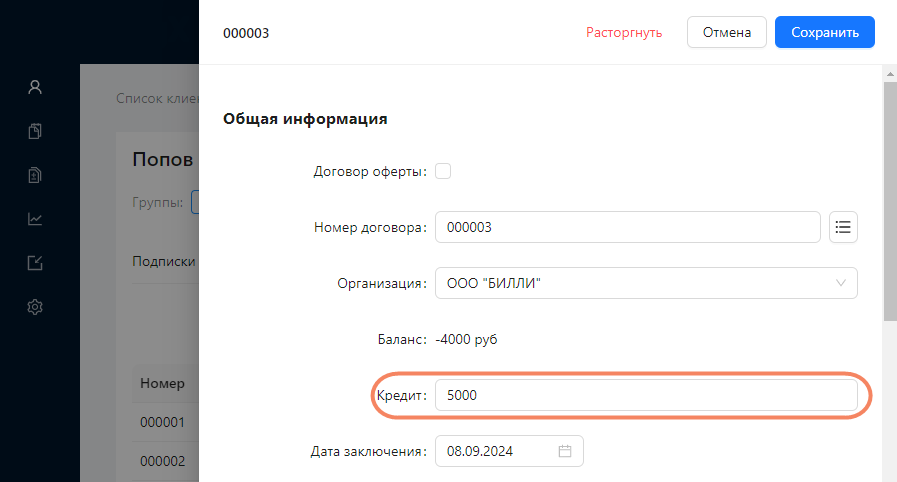
Task: Click the scrollbar up arrow
Action: click(x=890, y=74)
